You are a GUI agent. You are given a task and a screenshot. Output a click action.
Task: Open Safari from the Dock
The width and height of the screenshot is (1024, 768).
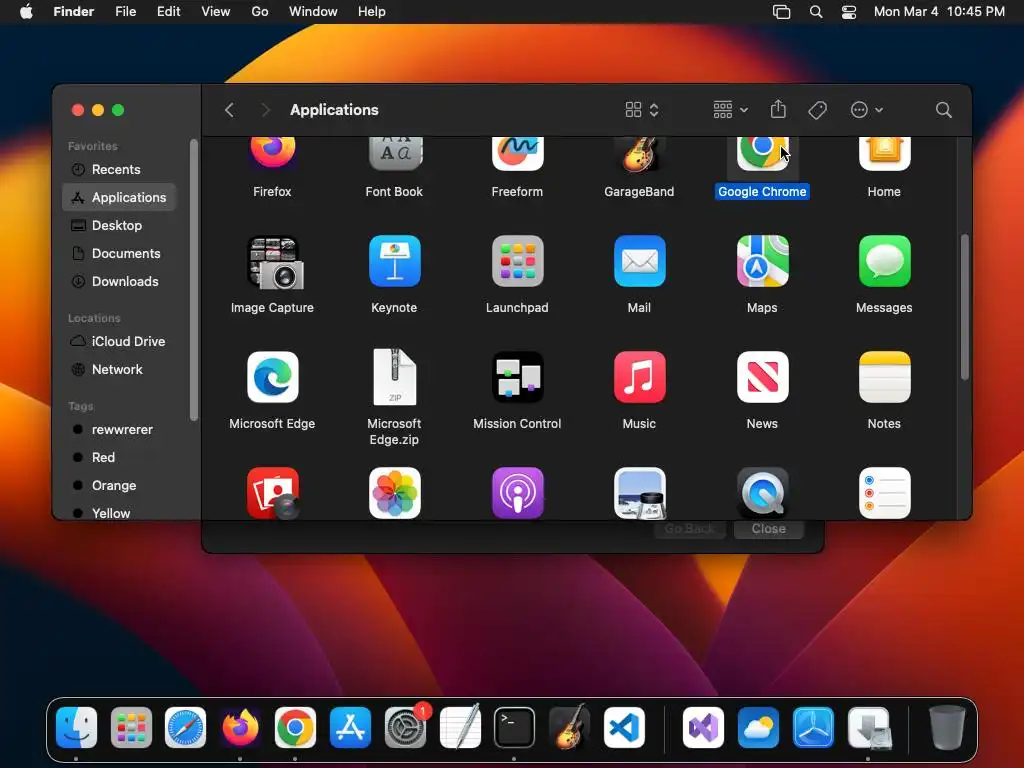185,728
